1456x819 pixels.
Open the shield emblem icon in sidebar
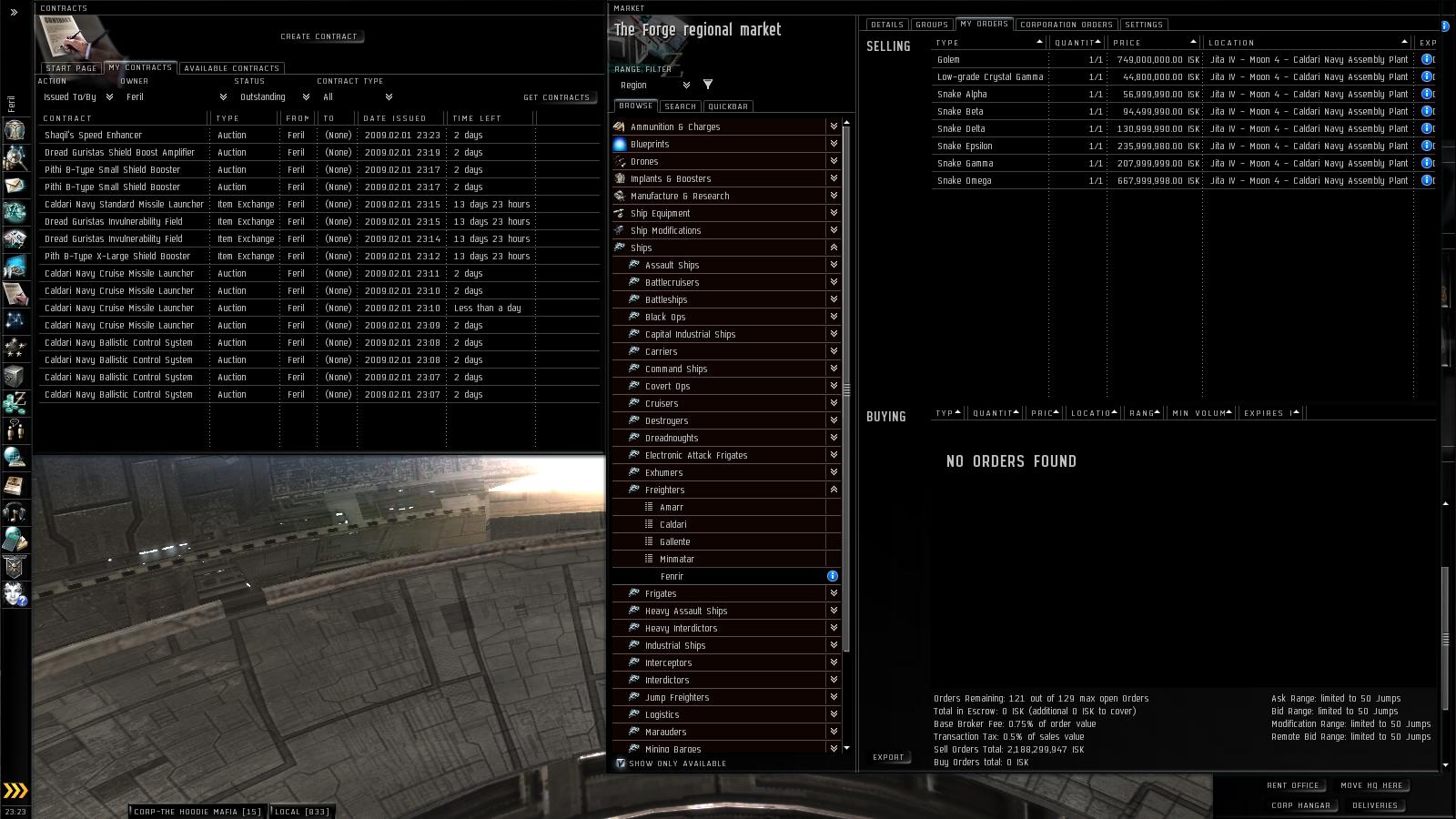tap(15, 566)
